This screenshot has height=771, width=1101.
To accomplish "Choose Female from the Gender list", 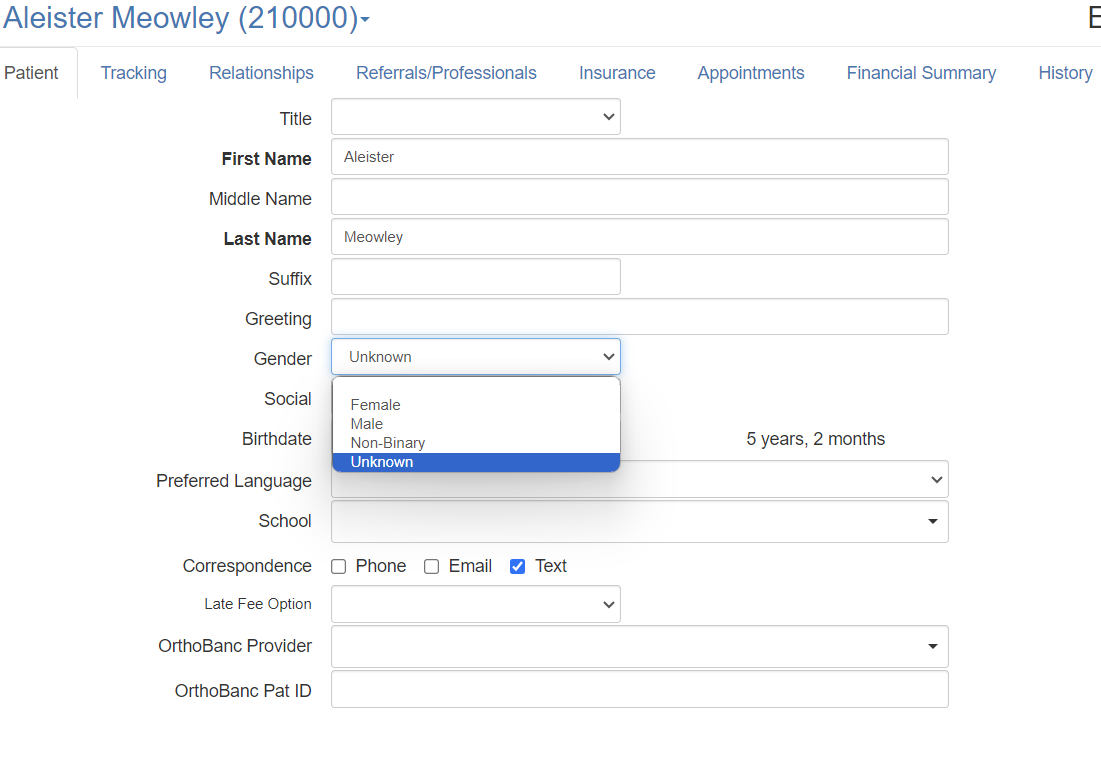I will (376, 405).
